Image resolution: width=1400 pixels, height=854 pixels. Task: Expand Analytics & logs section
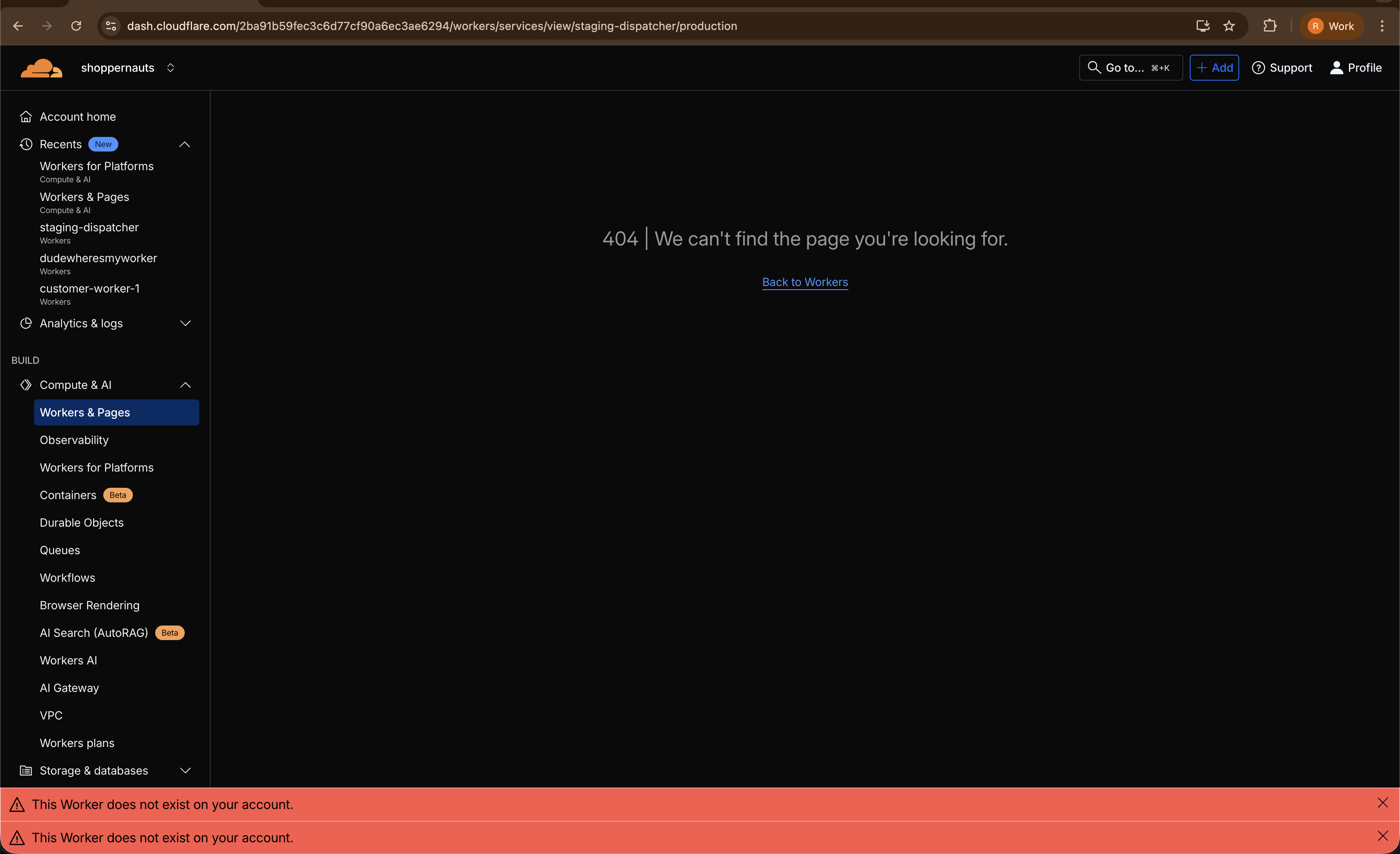tap(185, 323)
